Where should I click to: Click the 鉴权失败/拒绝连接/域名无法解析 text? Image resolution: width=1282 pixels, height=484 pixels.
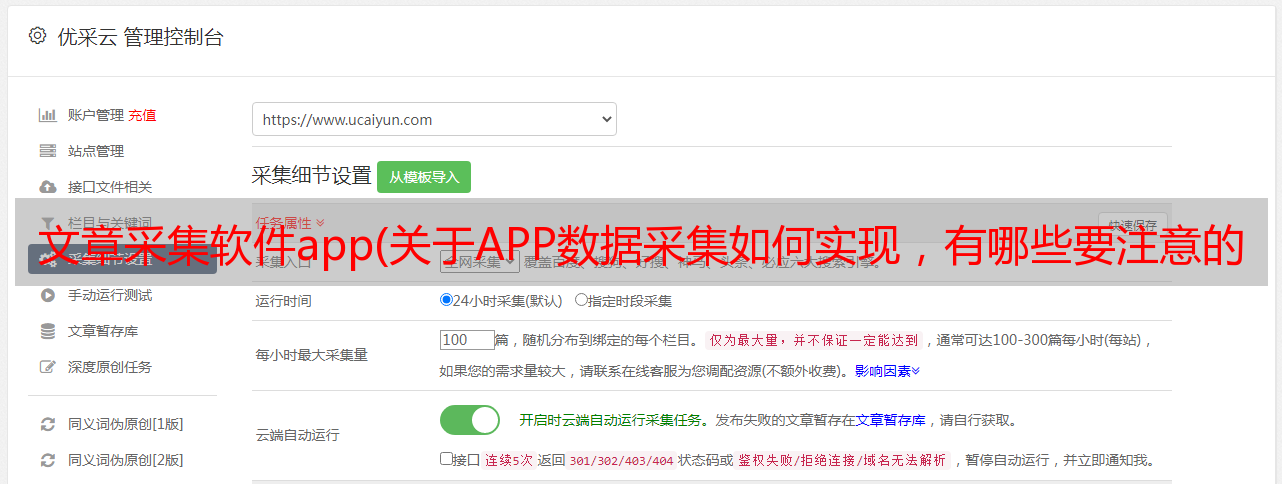[842, 460]
